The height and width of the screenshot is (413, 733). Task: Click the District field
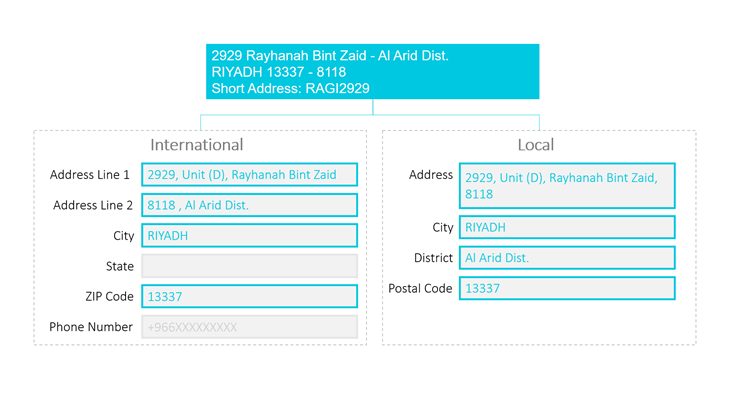tap(566, 258)
